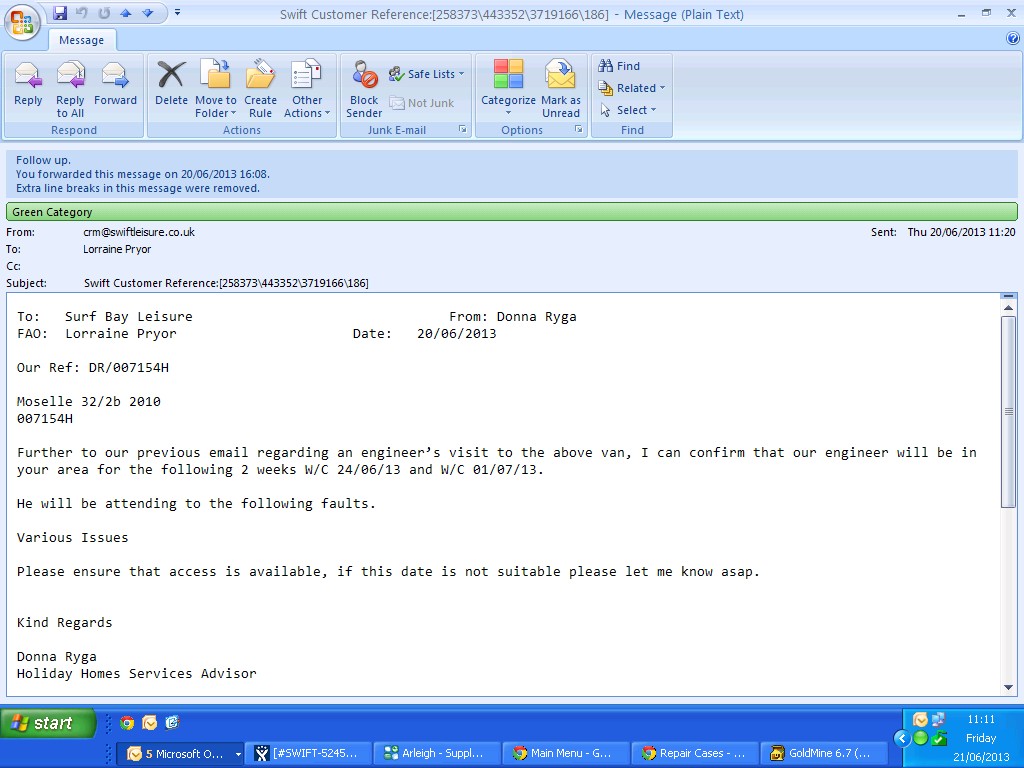1024x768 pixels.
Task: Switch to [#SWIFT-5245... taskbar window
Action: pyautogui.click(x=309, y=753)
